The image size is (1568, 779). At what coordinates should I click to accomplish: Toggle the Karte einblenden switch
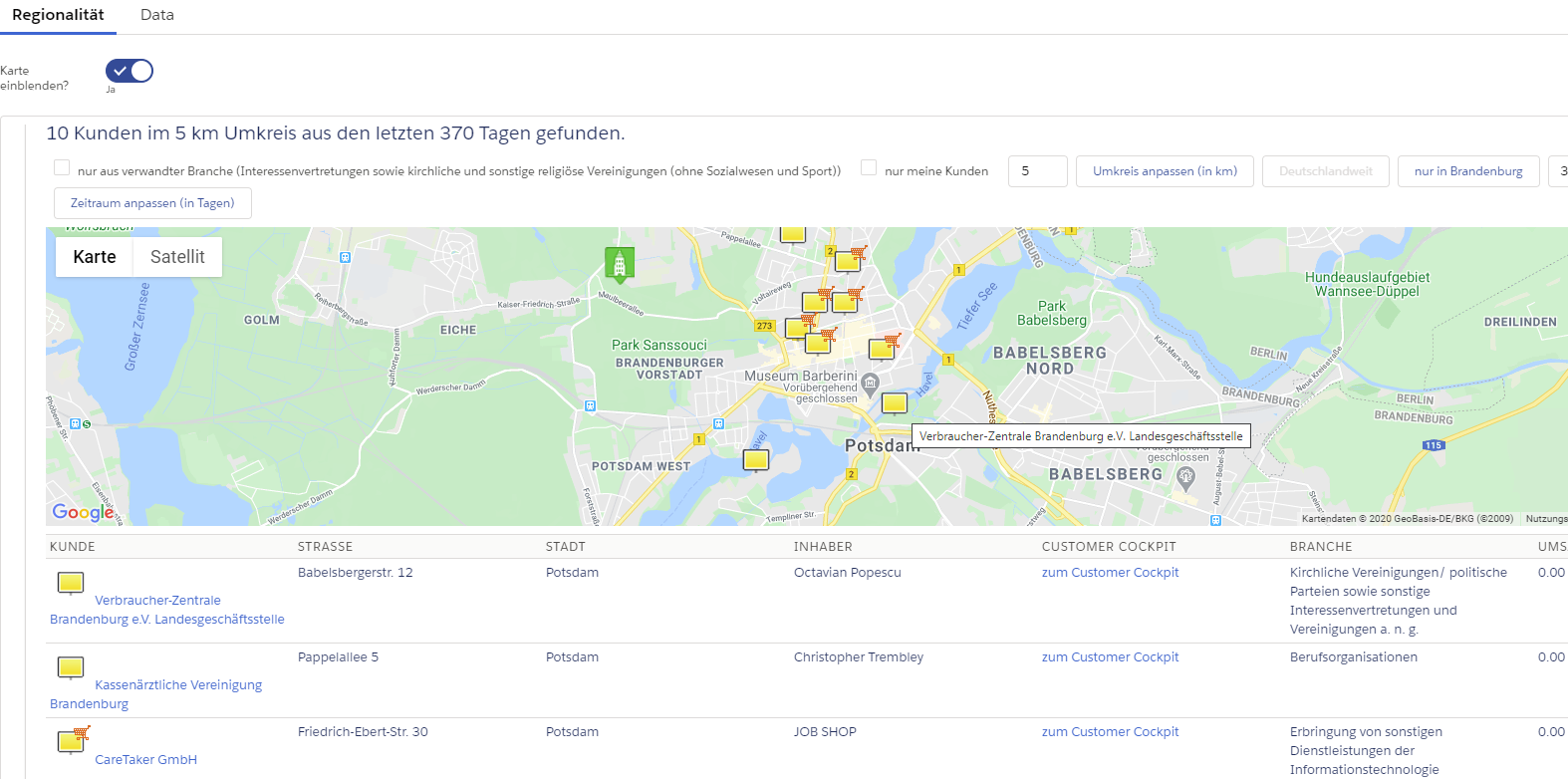tap(130, 71)
